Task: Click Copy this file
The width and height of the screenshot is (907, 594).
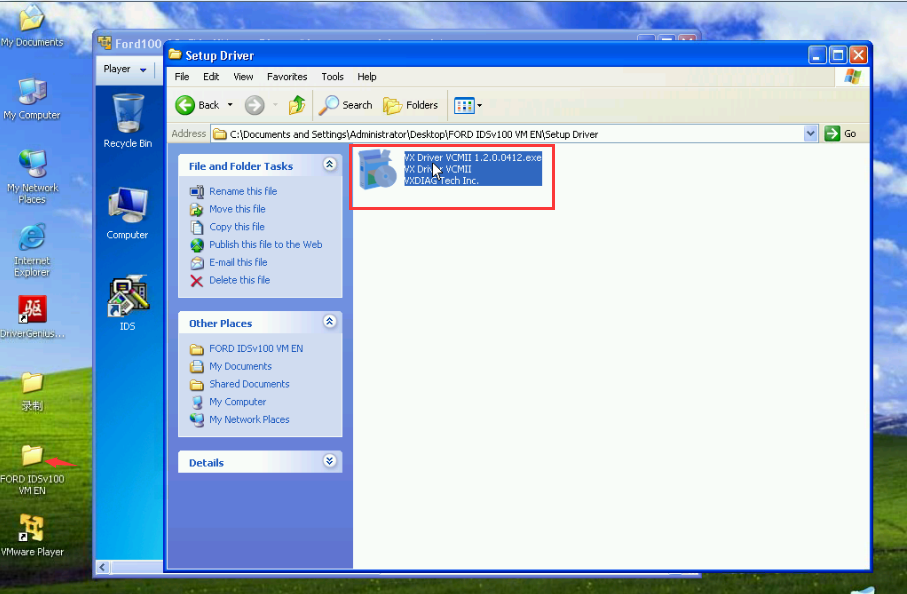Action: coord(237,227)
